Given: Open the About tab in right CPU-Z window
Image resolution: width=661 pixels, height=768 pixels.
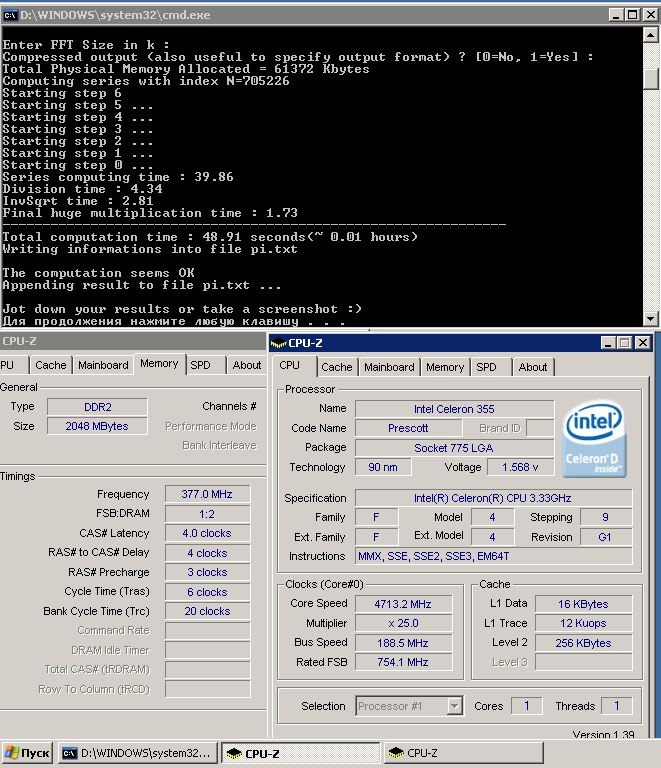Looking at the screenshot, I should tap(533, 367).
